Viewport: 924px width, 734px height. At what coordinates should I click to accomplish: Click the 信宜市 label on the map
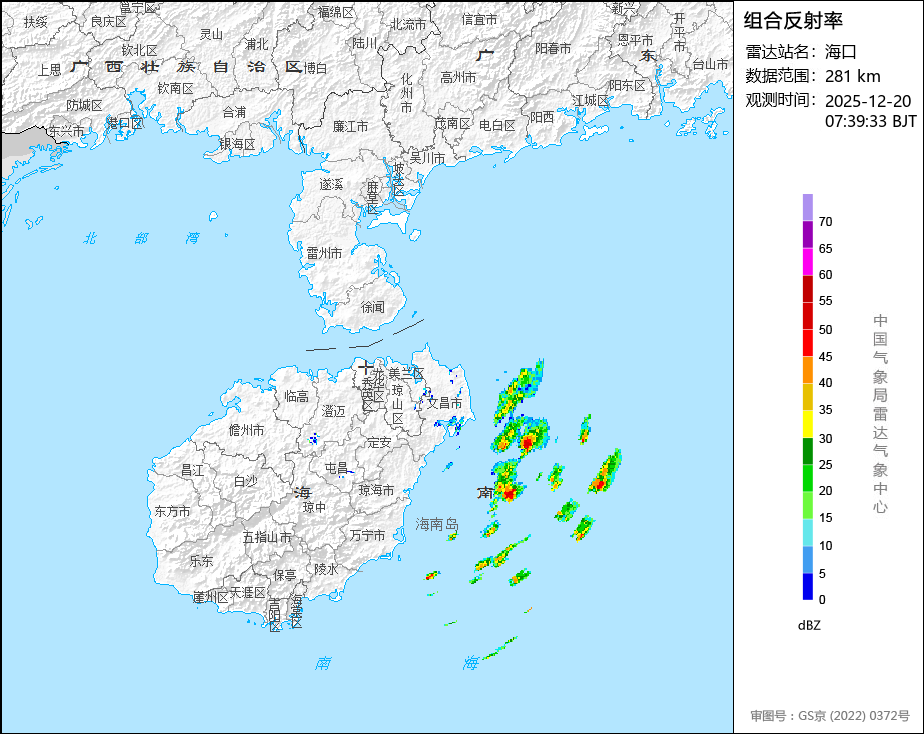pyautogui.click(x=479, y=19)
